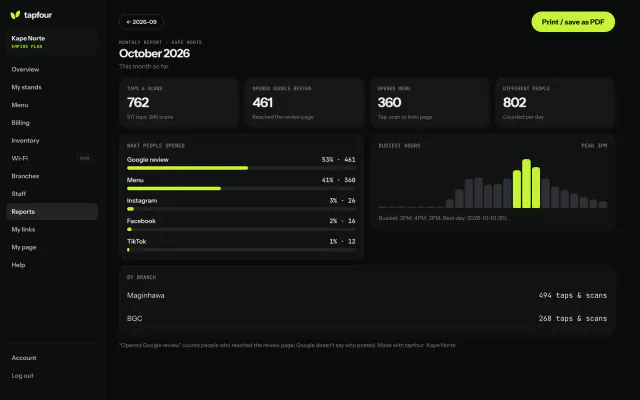Viewport: 640px width, 400px height.
Task: Click the 'Busiest: 3PM, 4PM, 2PM' summary line
Action: (x=443, y=218)
